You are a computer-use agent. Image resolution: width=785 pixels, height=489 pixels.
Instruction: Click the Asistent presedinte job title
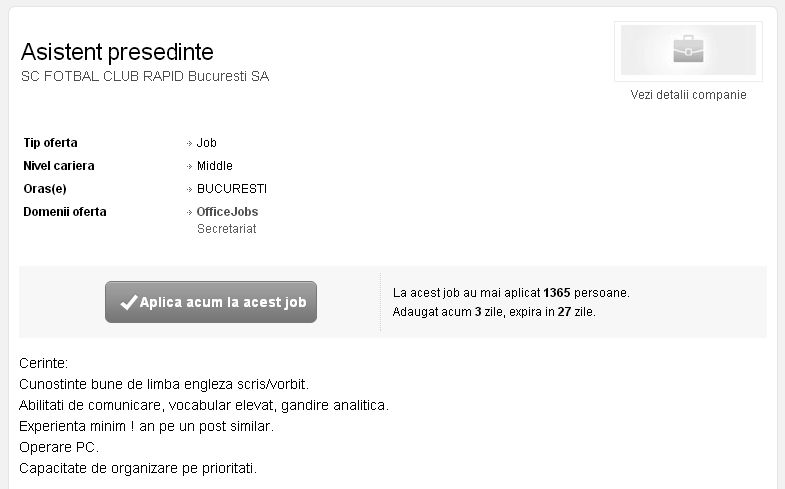click(117, 52)
